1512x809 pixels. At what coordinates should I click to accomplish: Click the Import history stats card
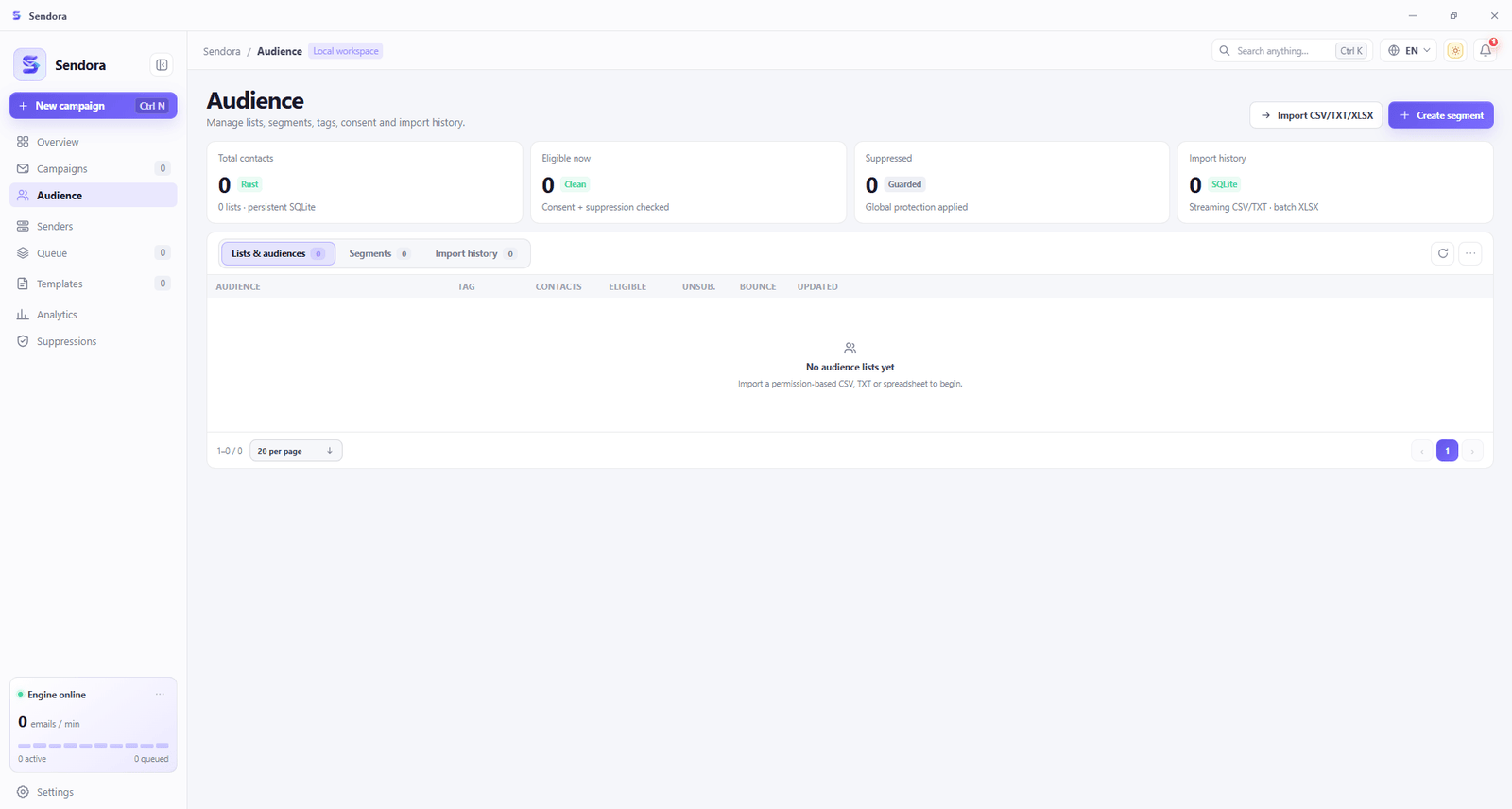(x=1335, y=182)
